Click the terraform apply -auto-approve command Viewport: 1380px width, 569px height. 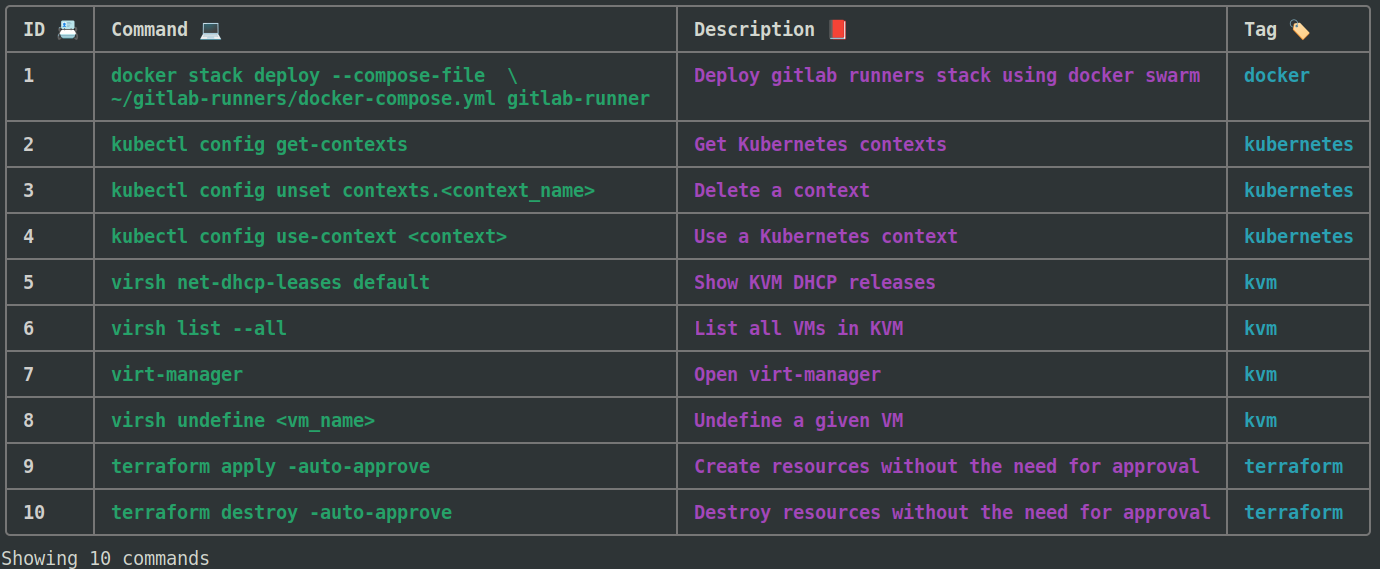click(270, 466)
